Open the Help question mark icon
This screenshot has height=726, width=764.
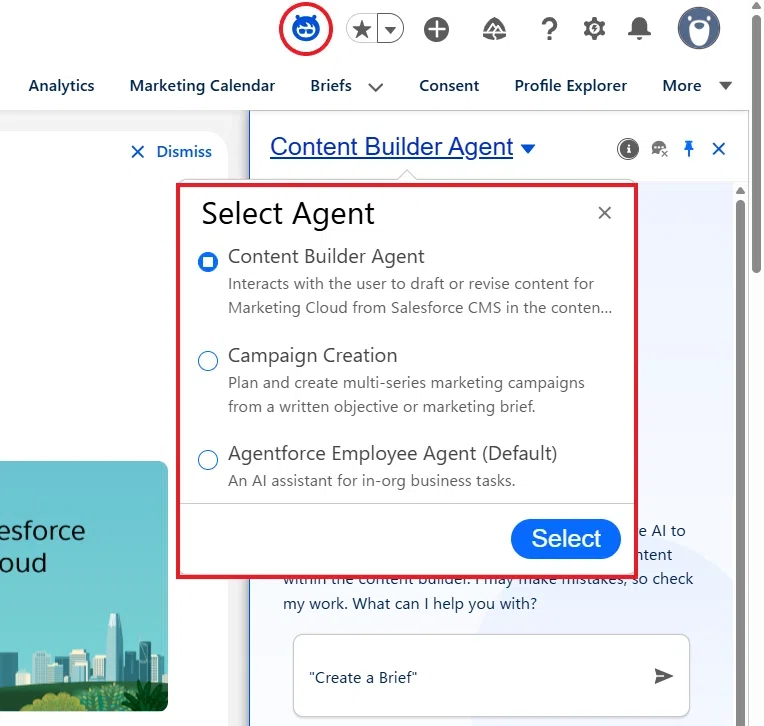[549, 29]
